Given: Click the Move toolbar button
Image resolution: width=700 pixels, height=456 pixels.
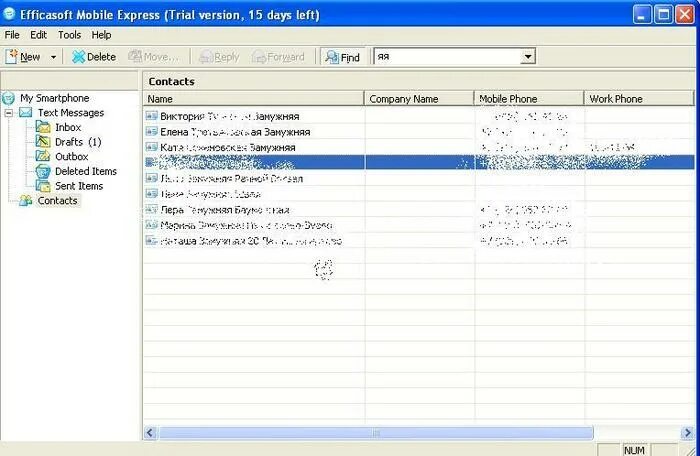Looking at the screenshot, I should pos(153,57).
